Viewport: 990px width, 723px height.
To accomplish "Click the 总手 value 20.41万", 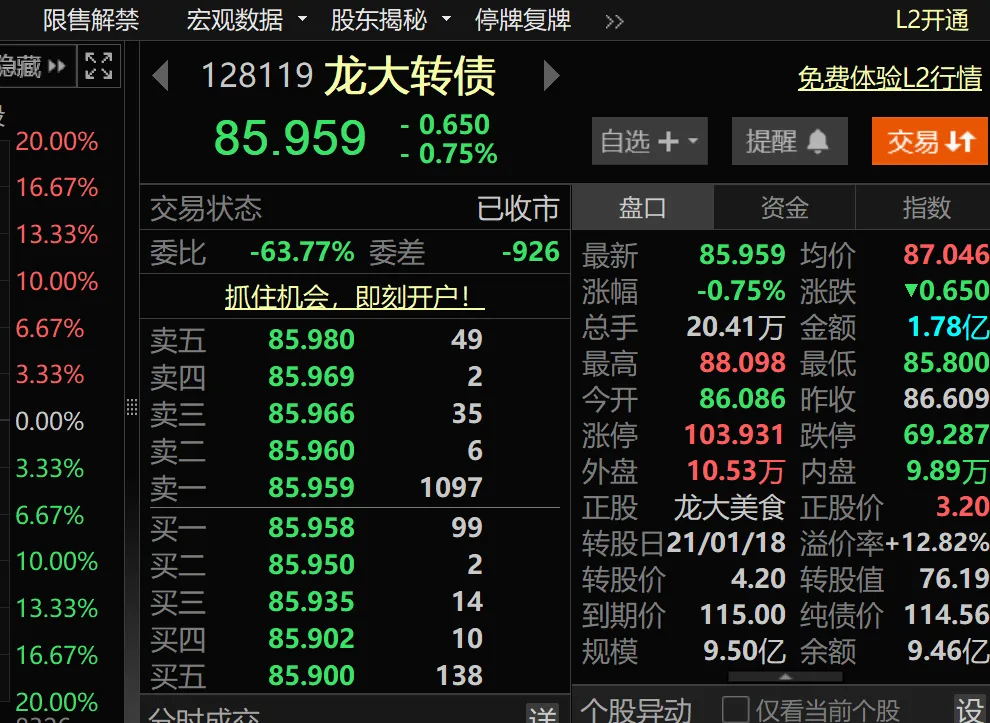I will tap(736, 327).
